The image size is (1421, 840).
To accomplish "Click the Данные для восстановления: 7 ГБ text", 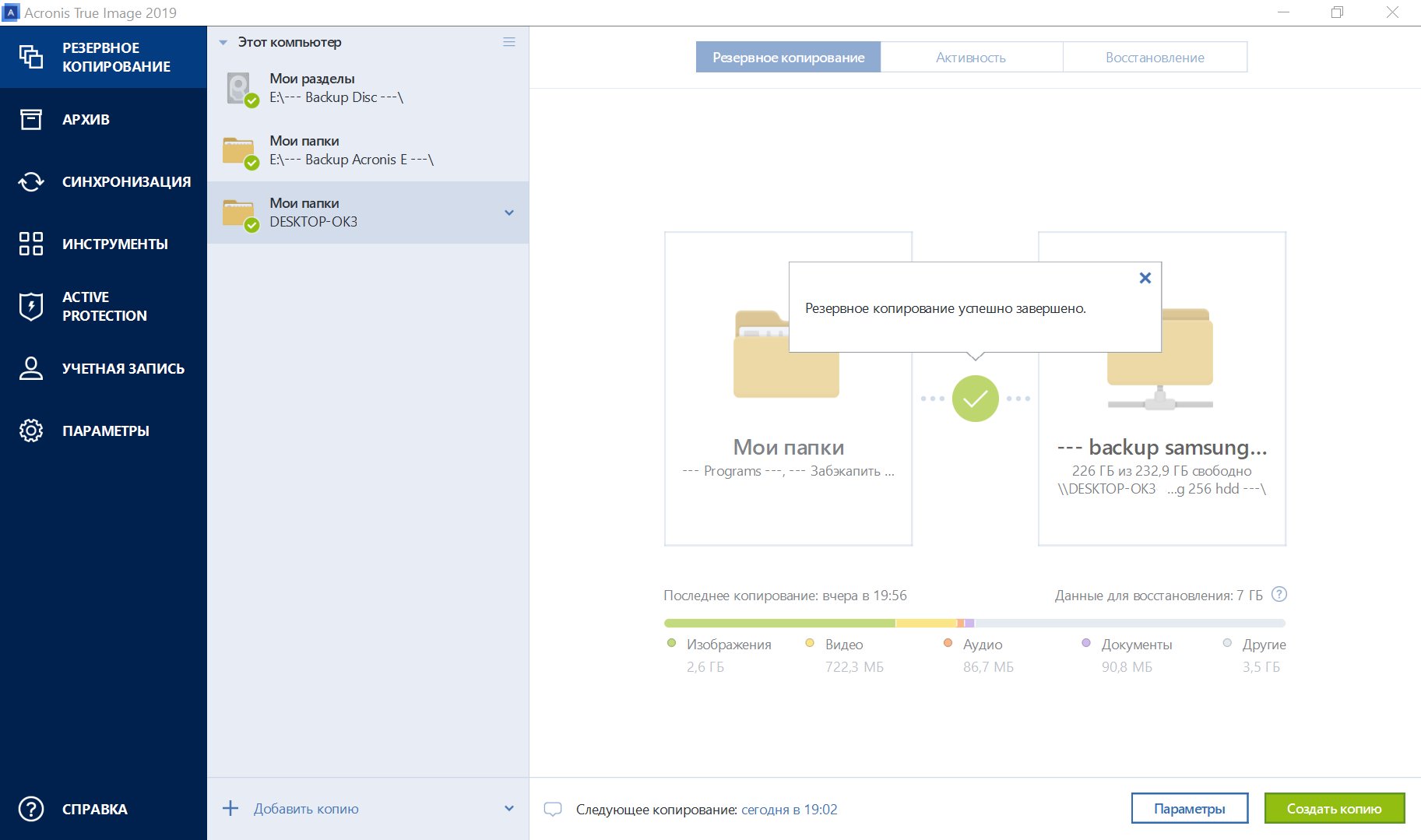I will coord(1159,596).
